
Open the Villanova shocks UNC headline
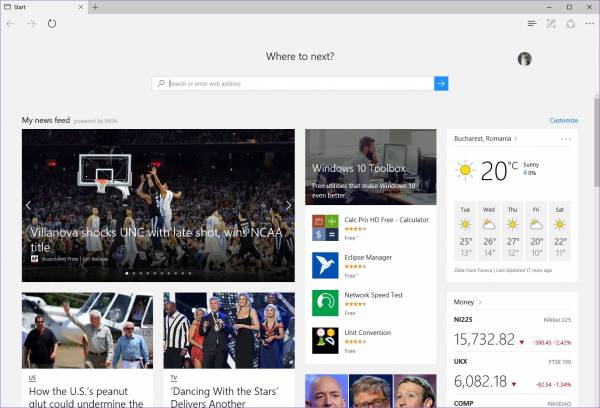pyautogui.click(x=156, y=240)
